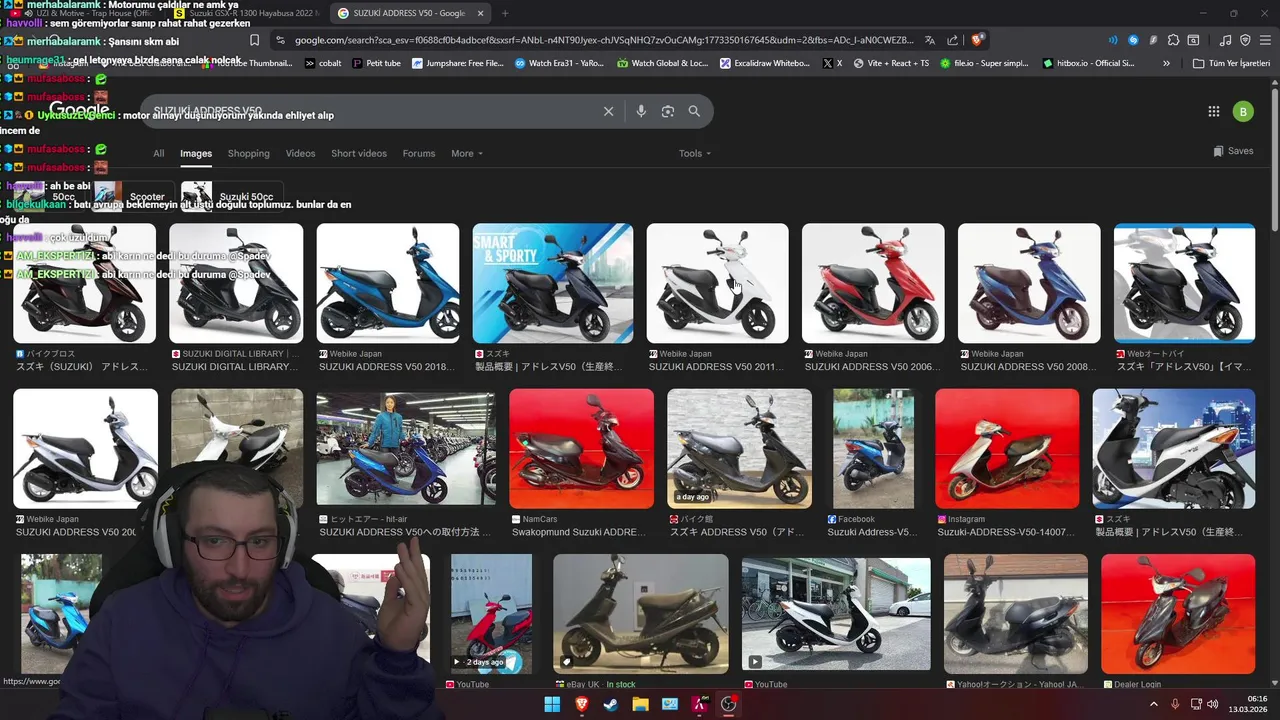
Task: Switch to Shopping results tab
Action: 249,153
